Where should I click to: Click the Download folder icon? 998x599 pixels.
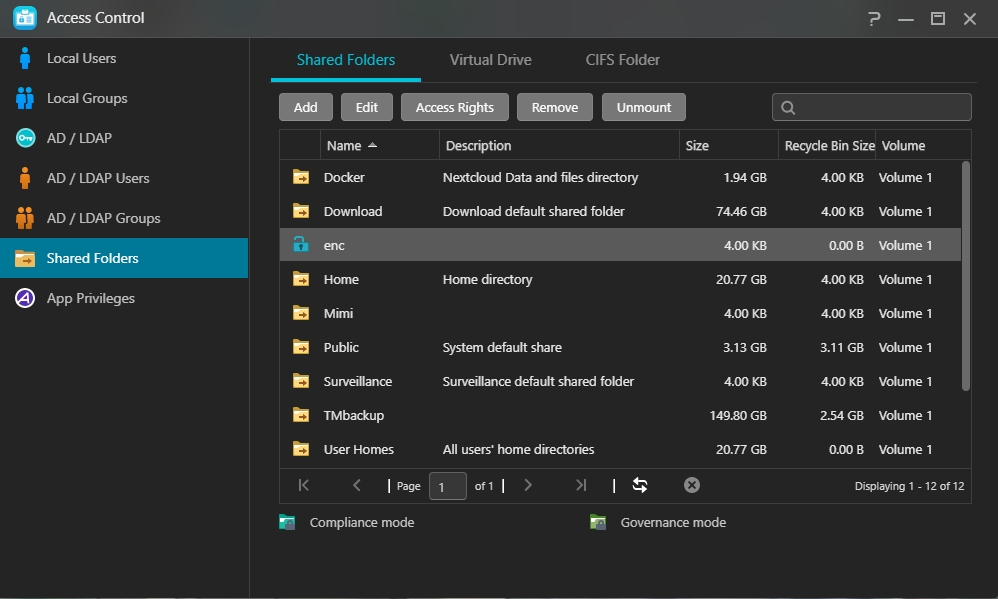pos(301,211)
